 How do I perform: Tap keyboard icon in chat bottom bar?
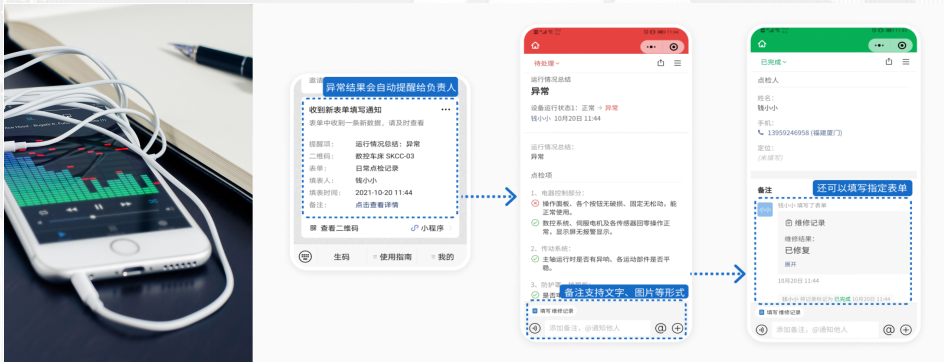tap(305, 257)
